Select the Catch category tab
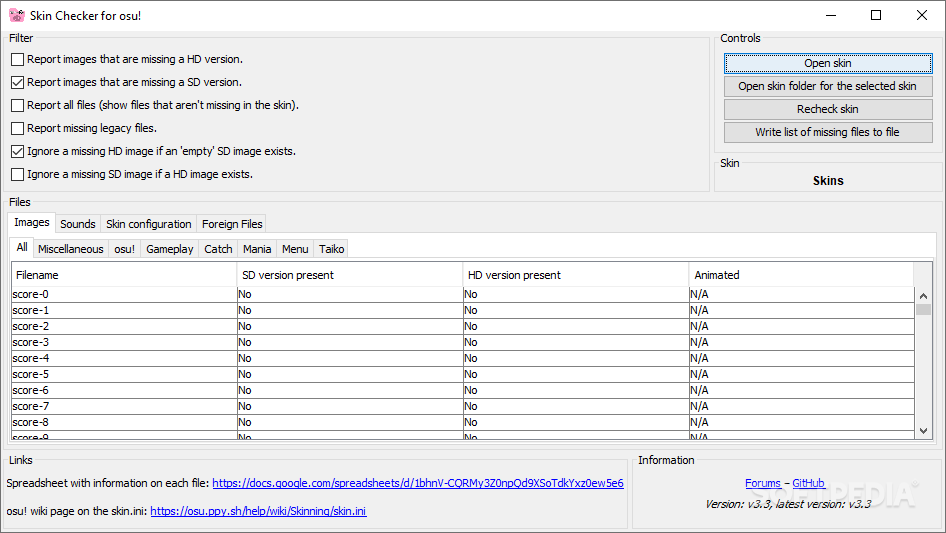This screenshot has width=946, height=533. tap(218, 249)
